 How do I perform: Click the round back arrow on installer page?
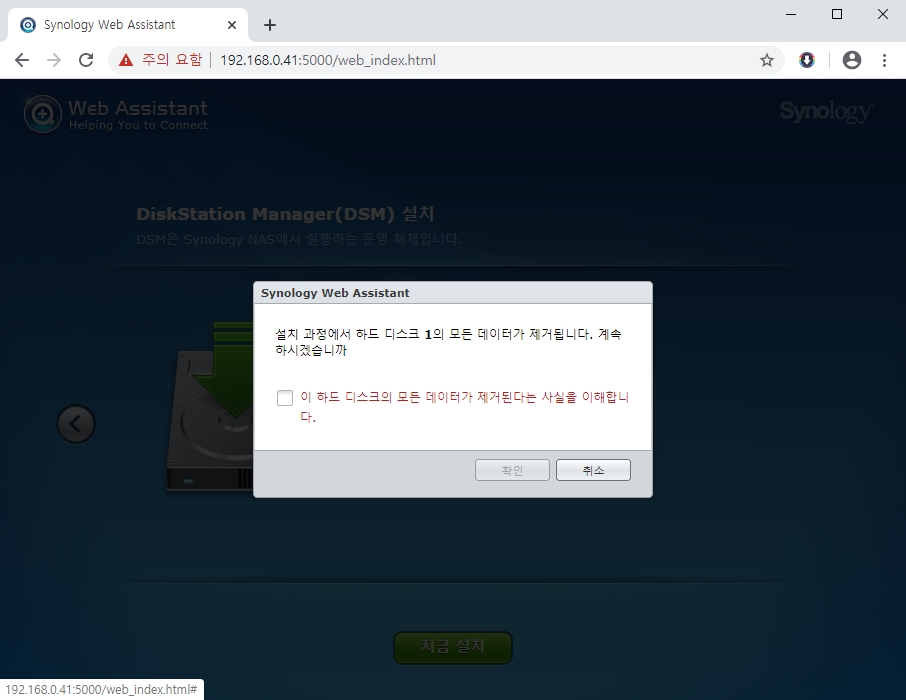click(x=76, y=424)
